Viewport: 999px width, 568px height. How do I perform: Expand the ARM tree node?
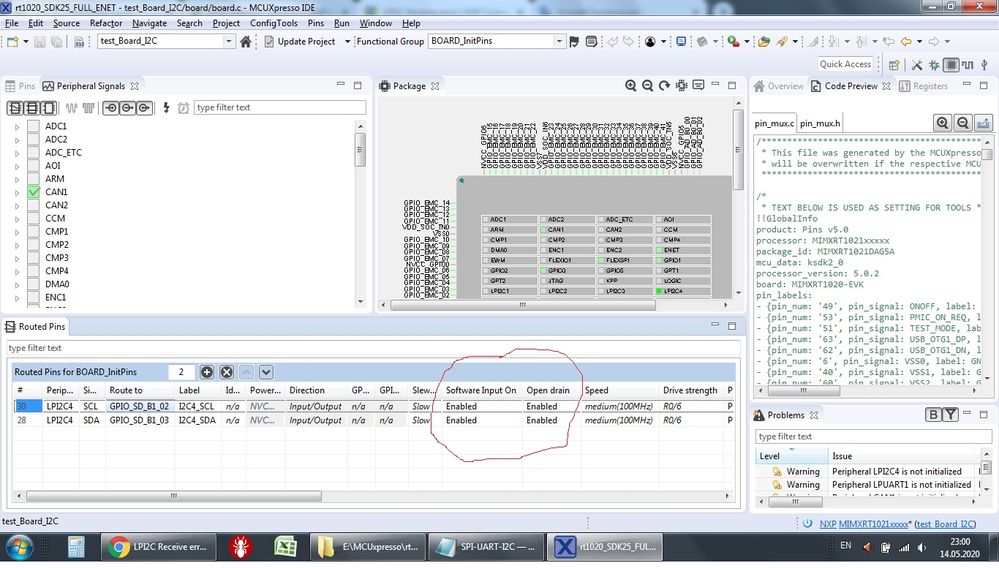[17, 179]
